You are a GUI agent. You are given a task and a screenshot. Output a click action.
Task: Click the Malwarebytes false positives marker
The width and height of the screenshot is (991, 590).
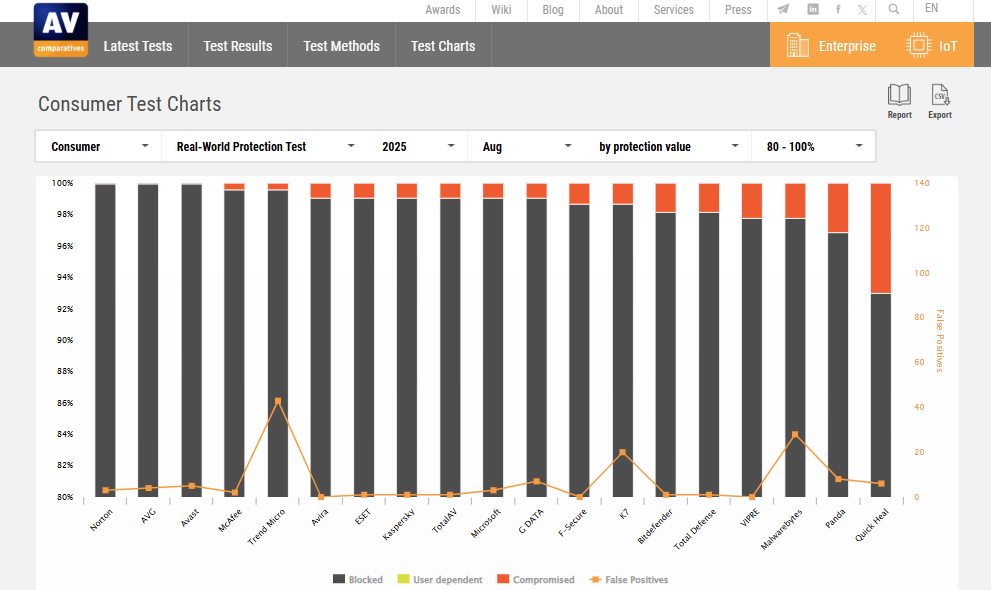pos(795,435)
